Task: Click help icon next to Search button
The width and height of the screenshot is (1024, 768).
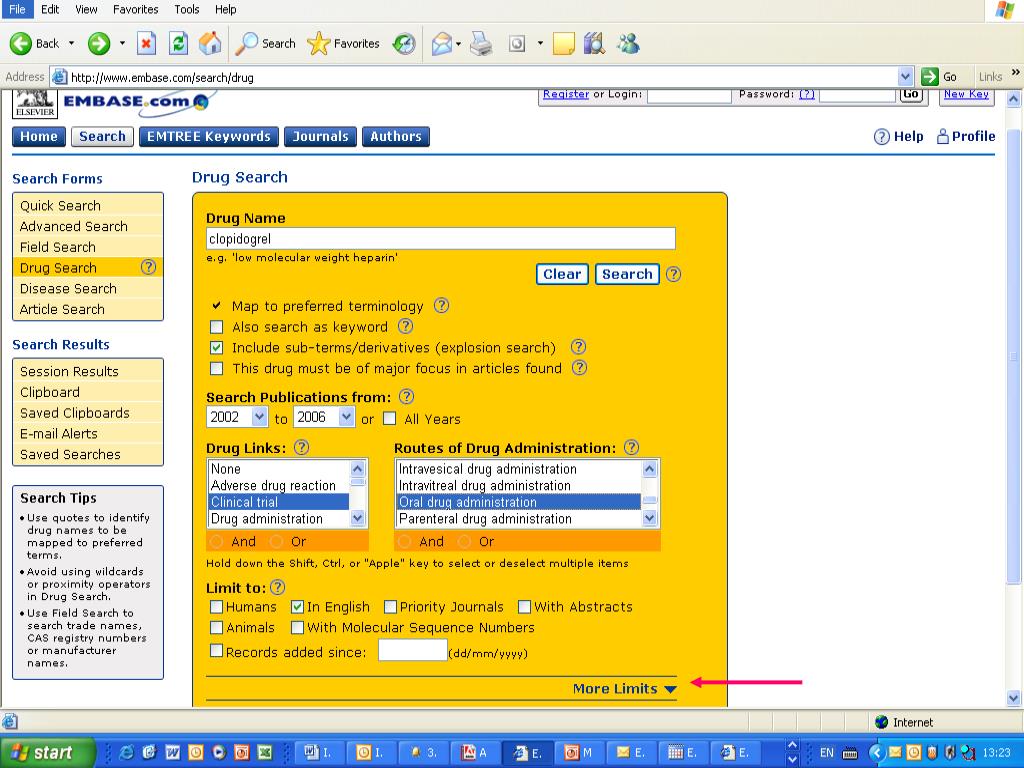Action: click(673, 274)
